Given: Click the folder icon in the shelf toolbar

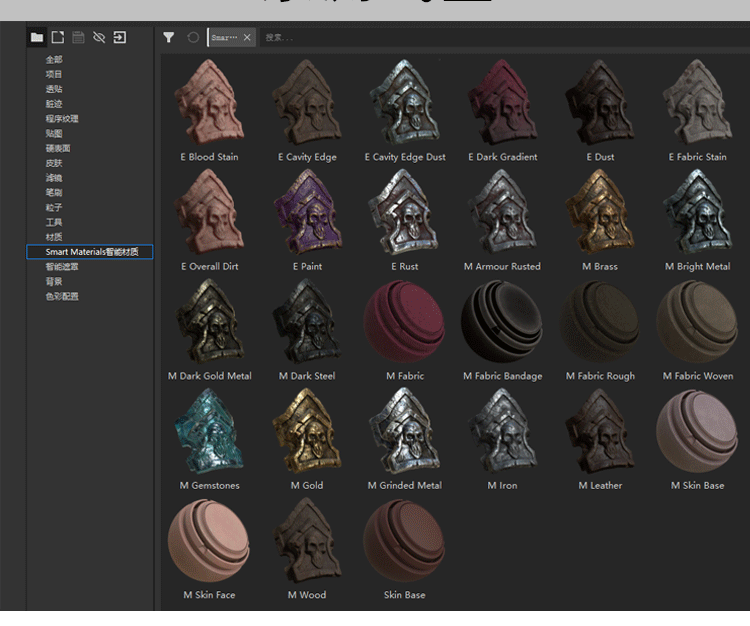Looking at the screenshot, I should [x=37, y=37].
